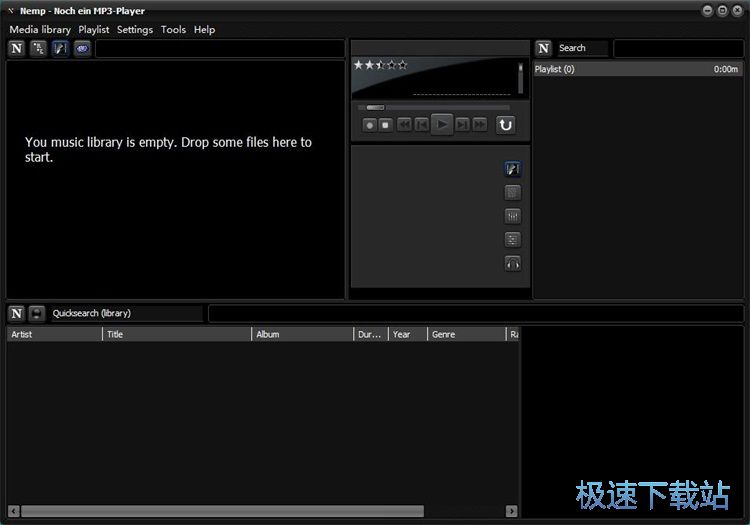
Task: Select the tree browse mode icon
Action: 38,48
